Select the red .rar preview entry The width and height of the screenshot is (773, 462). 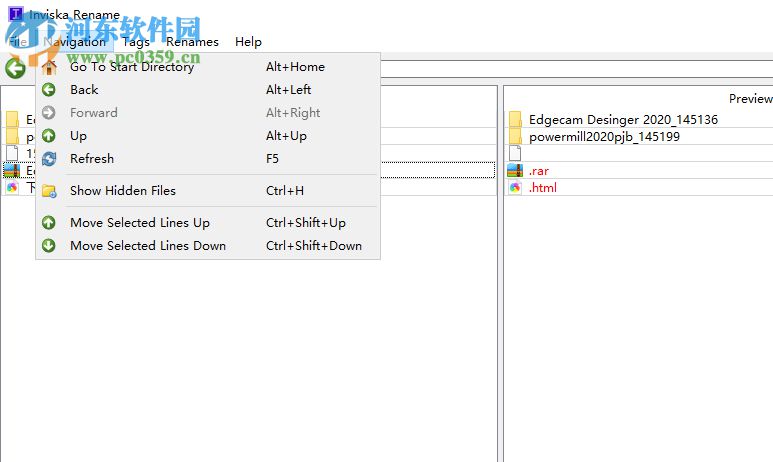pos(539,171)
